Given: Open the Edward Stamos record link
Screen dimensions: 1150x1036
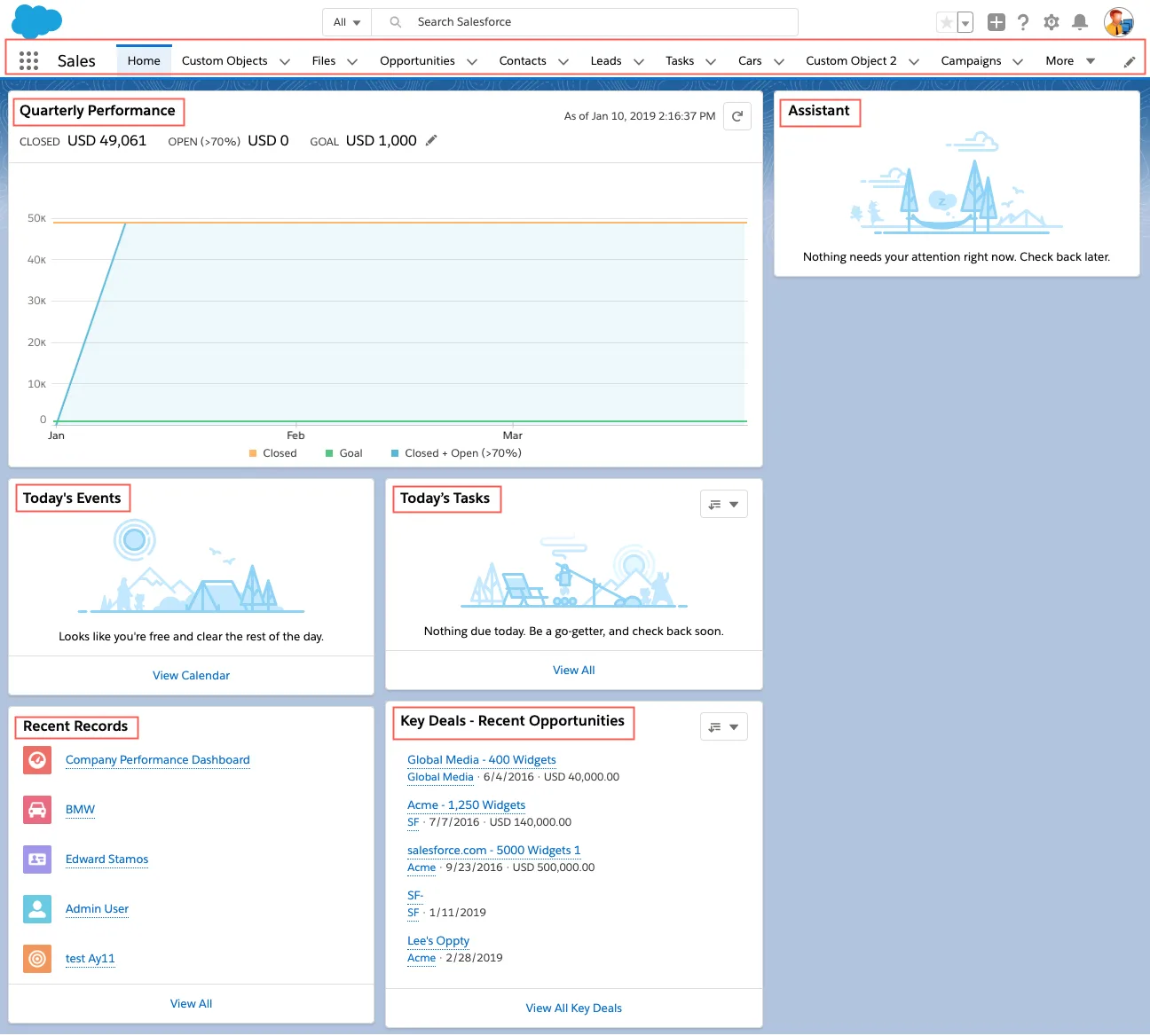Looking at the screenshot, I should tap(106, 859).
